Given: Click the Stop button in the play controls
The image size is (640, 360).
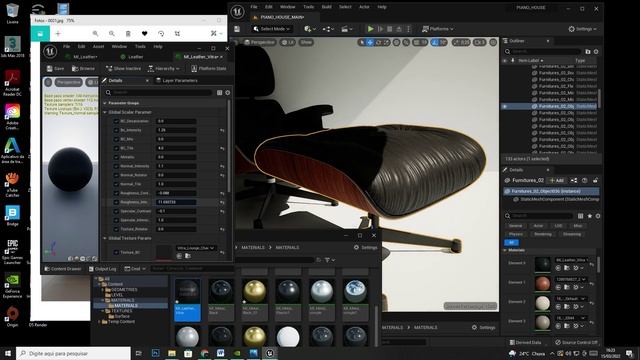Looking at the screenshot, I should click(389, 29).
